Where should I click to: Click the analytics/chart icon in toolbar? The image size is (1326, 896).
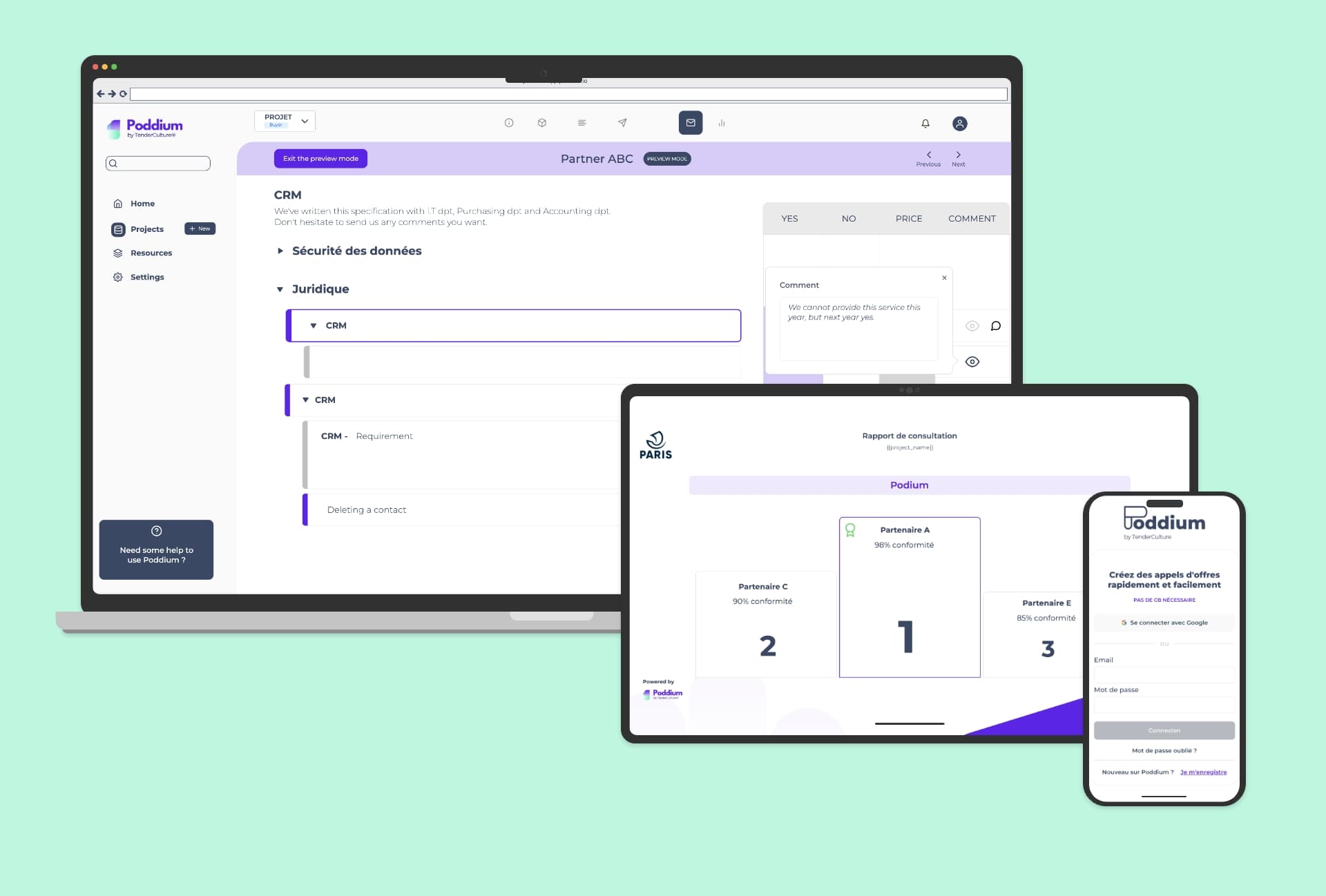click(x=722, y=122)
